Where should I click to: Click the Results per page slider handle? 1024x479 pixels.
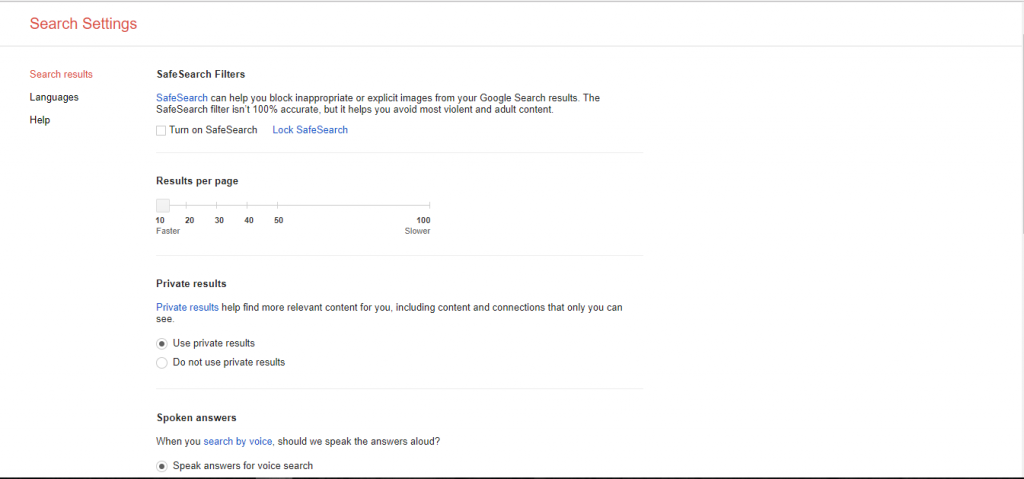coord(163,206)
